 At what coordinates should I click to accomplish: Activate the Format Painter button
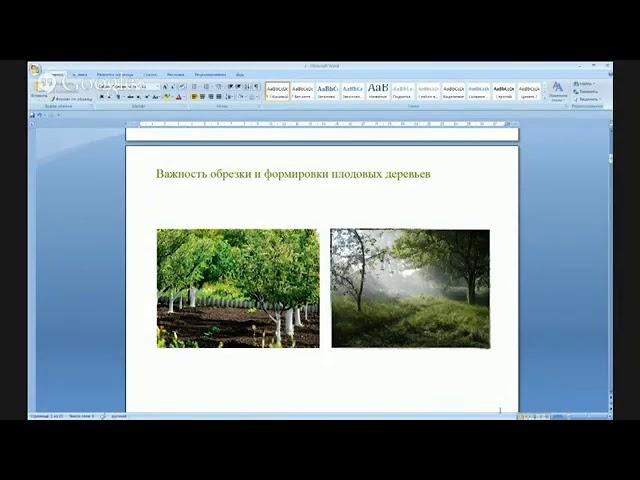pyautogui.click(x=72, y=99)
